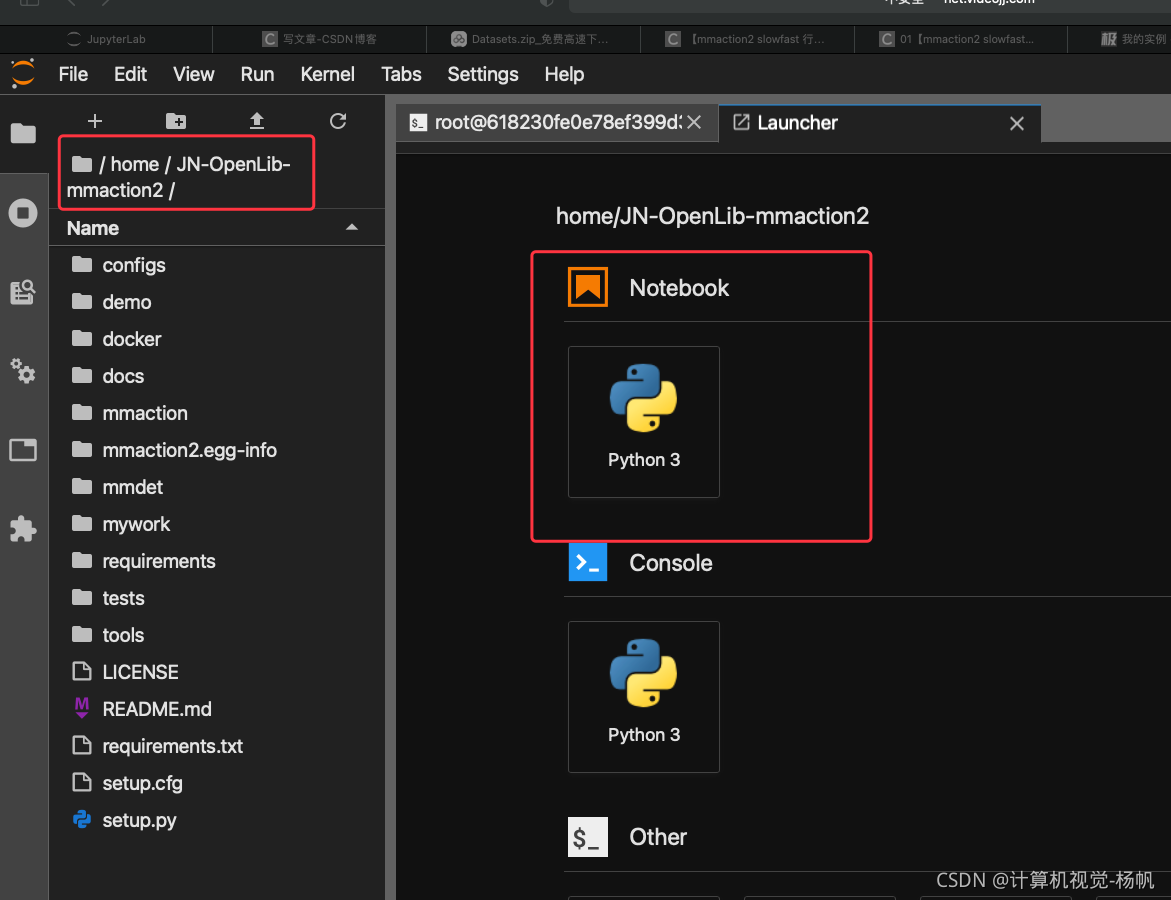
Task: Click the New Launcher plus icon
Action: coord(95,121)
